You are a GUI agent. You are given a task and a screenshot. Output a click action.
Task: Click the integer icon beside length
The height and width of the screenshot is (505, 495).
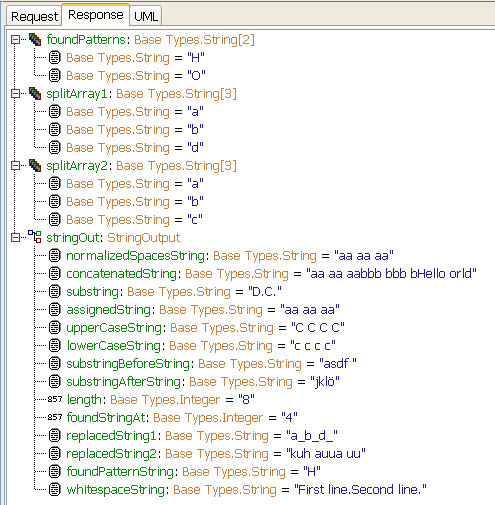coord(55,399)
